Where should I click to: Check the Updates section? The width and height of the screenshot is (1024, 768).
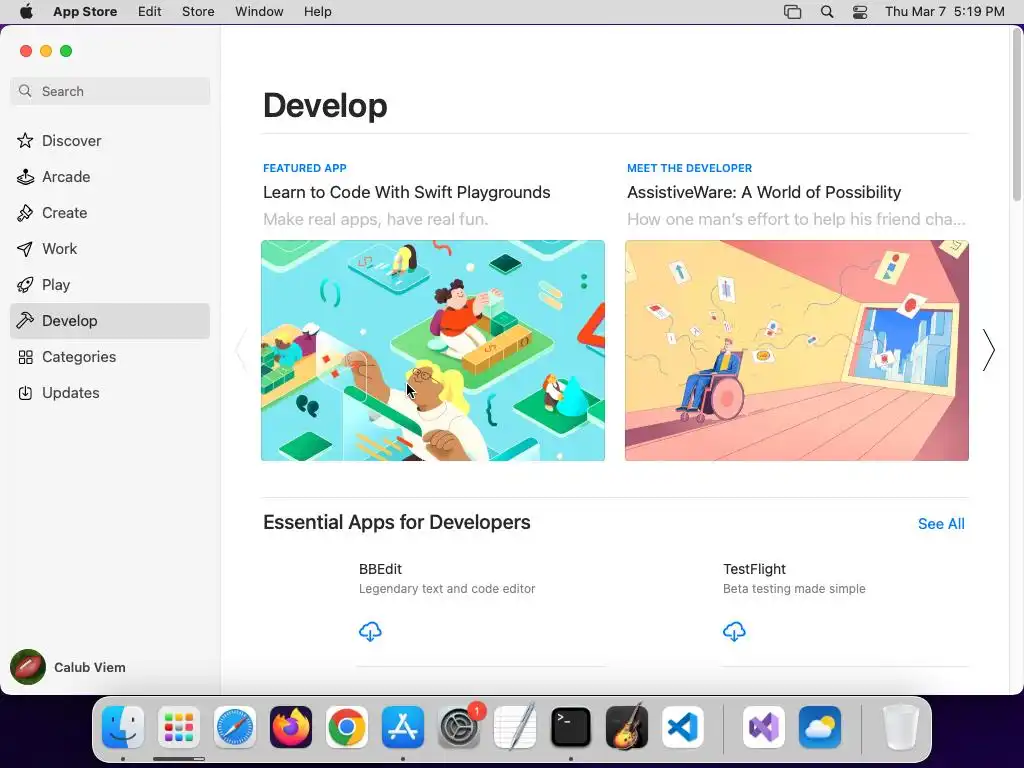110,392
